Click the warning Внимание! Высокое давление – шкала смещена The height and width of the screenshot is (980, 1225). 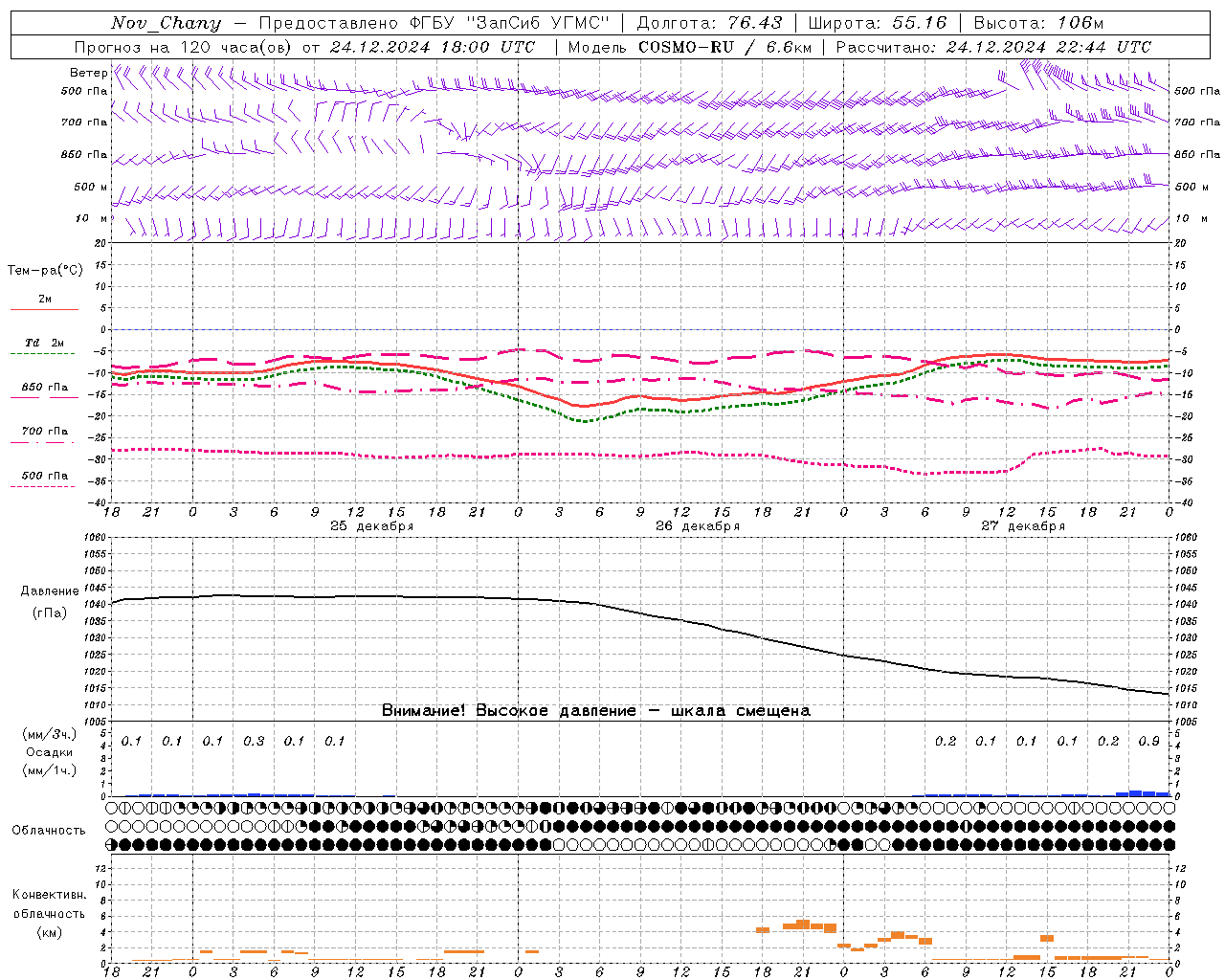point(595,710)
